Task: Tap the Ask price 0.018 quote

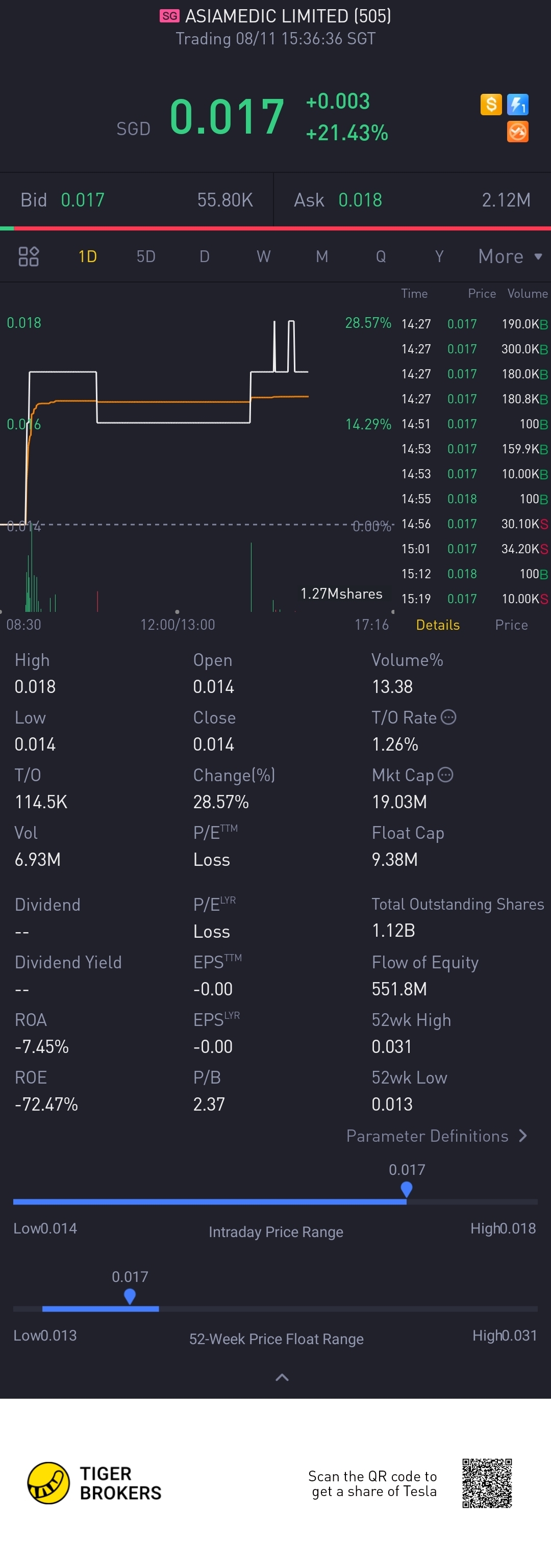Action: pyautogui.click(x=360, y=200)
